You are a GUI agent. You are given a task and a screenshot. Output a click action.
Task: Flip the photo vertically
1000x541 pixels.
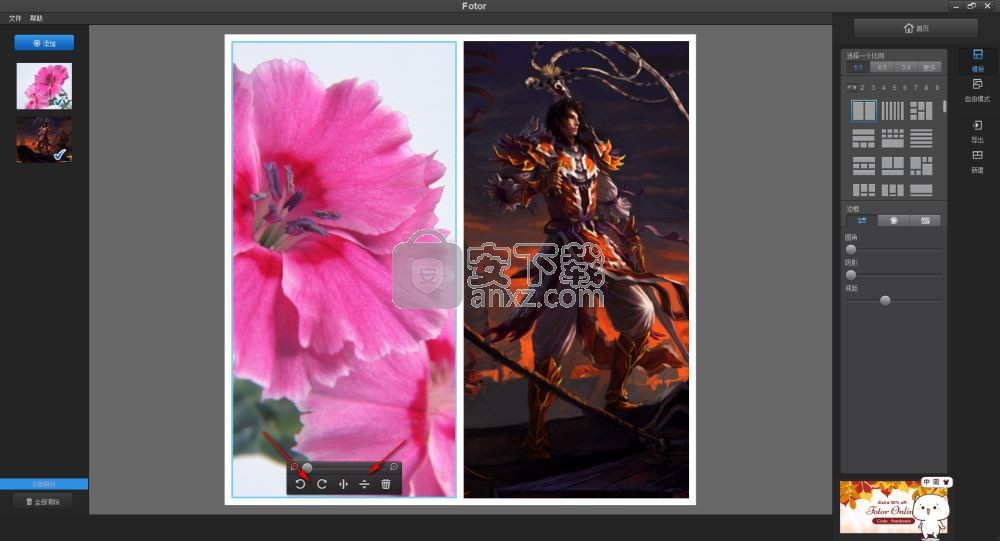tap(364, 484)
